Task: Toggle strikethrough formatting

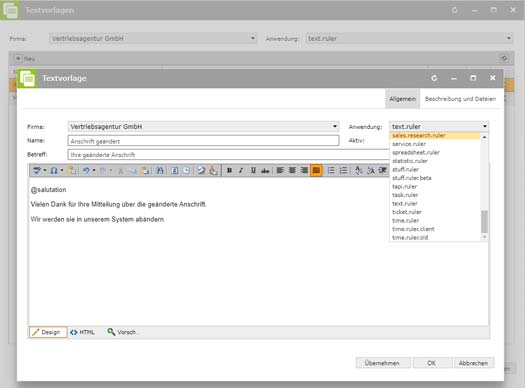Action: pos(265,170)
